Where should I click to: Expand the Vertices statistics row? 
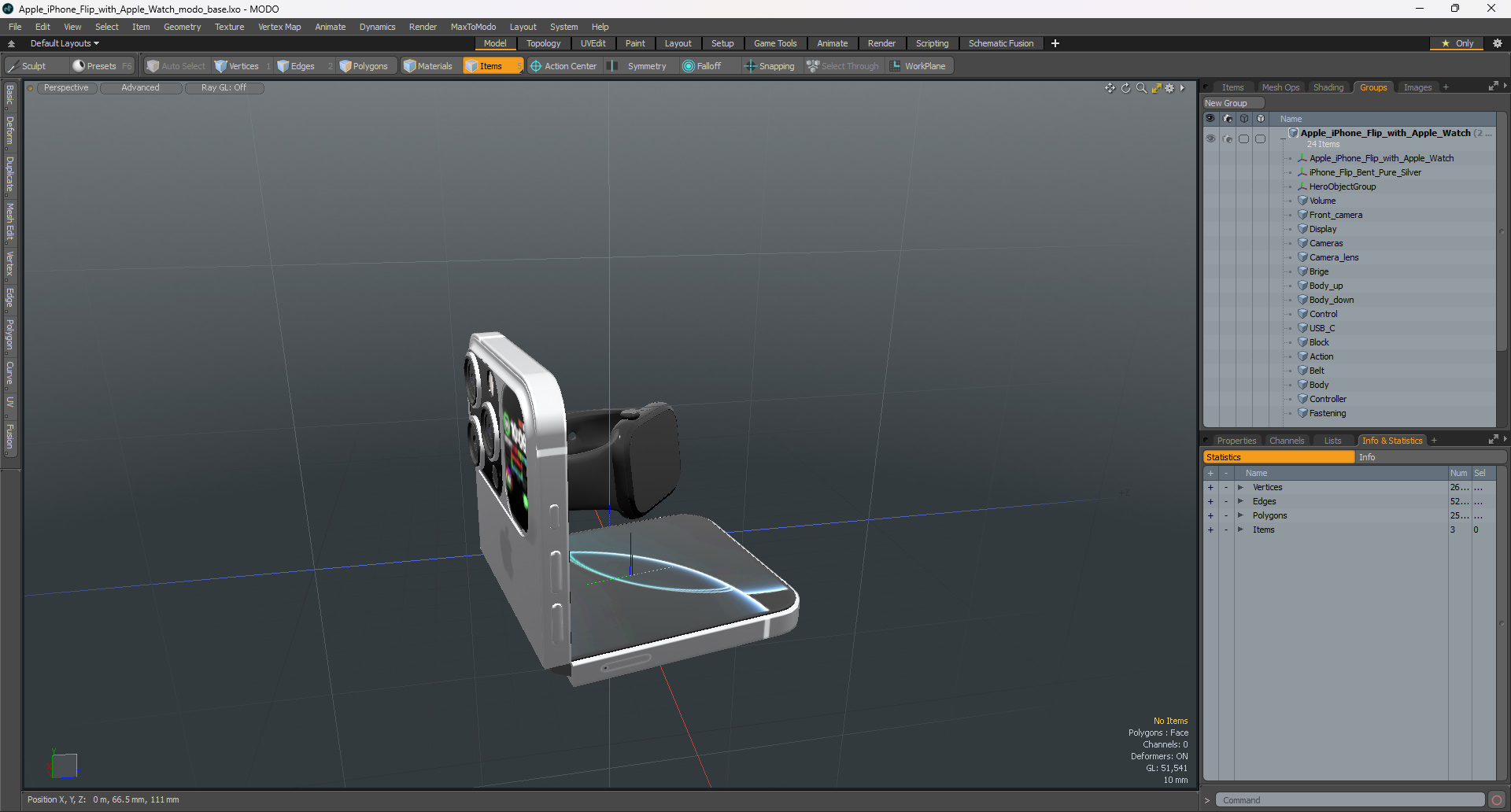click(1241, 488)
